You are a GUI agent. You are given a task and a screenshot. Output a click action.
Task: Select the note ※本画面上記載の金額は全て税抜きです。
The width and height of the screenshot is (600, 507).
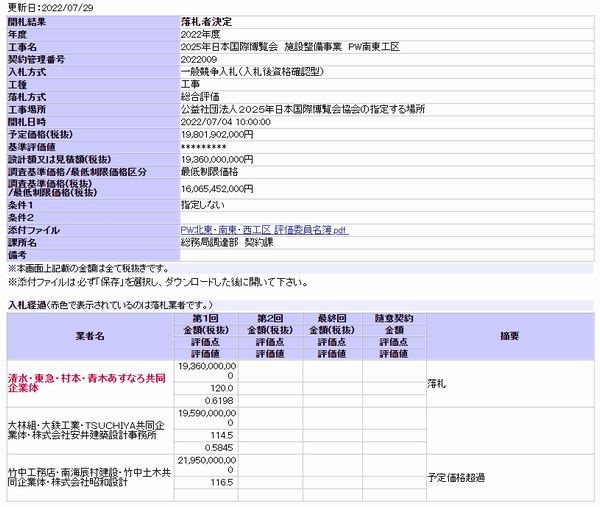pyautogui.click(x=88, y=268)
